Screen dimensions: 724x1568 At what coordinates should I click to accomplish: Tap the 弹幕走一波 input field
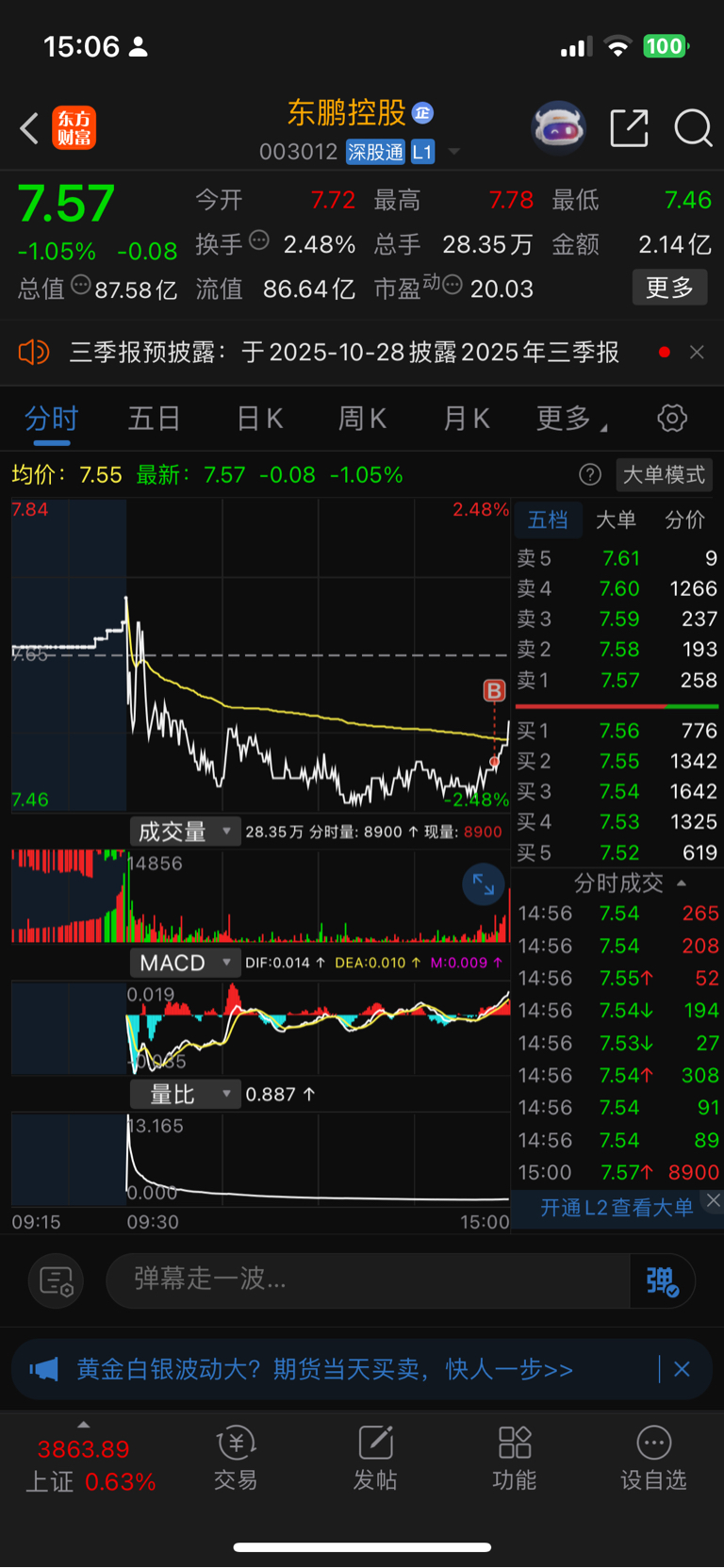(368, 1280)
